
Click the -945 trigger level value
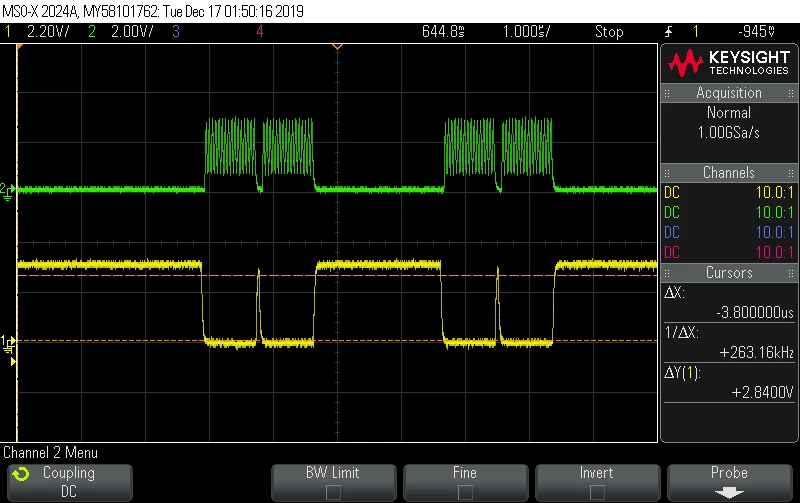[757, 32]
